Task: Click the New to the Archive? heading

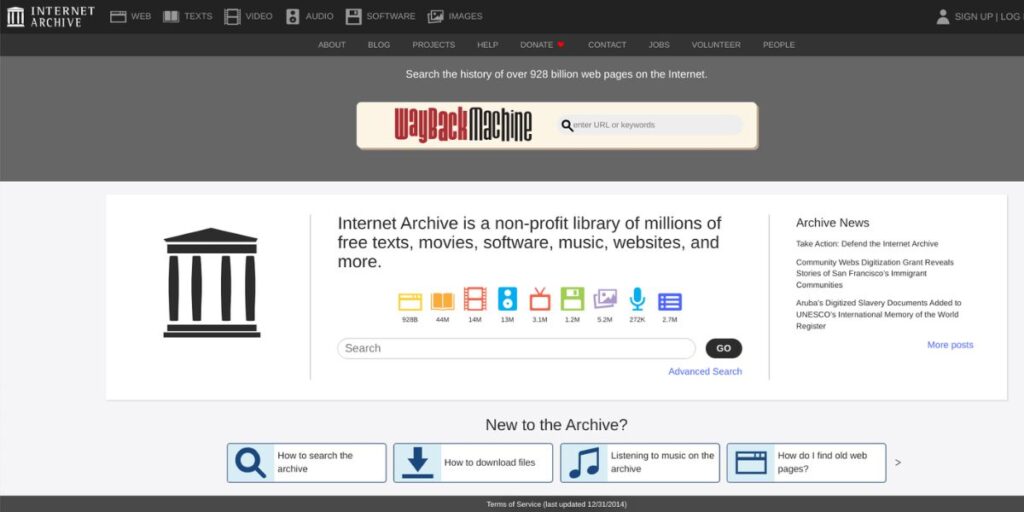Action: click(556, 425)
